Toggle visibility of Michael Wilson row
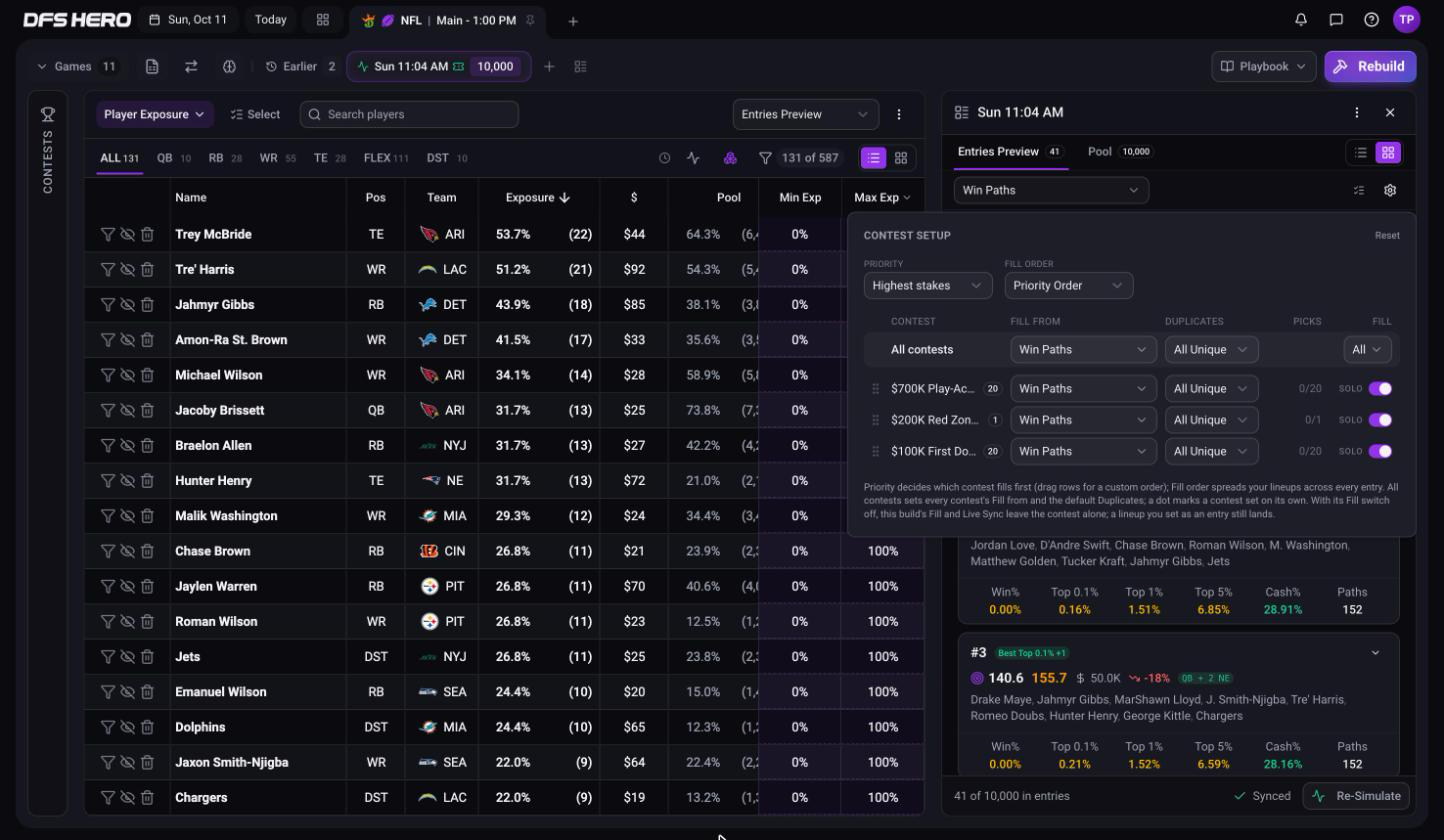The height and width of the screenshot is (840, 1444). click(127, 375)
